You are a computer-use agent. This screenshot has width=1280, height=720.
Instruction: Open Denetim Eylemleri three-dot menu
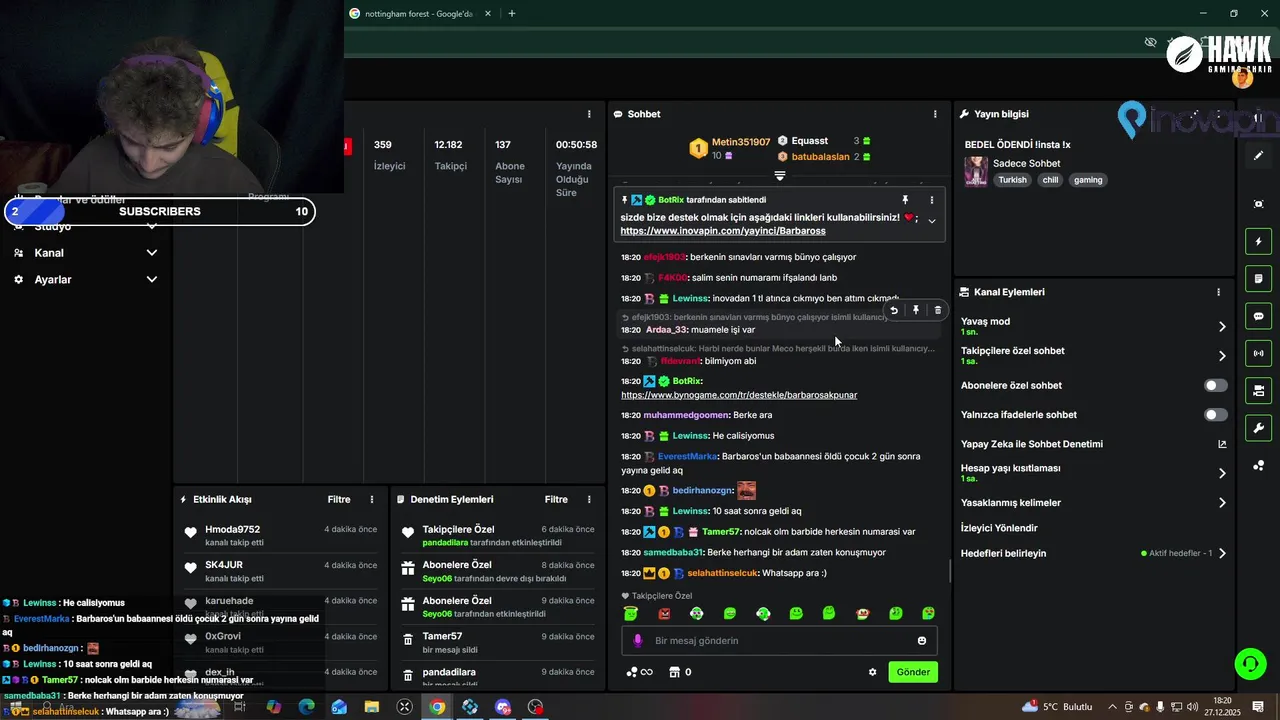589,499
